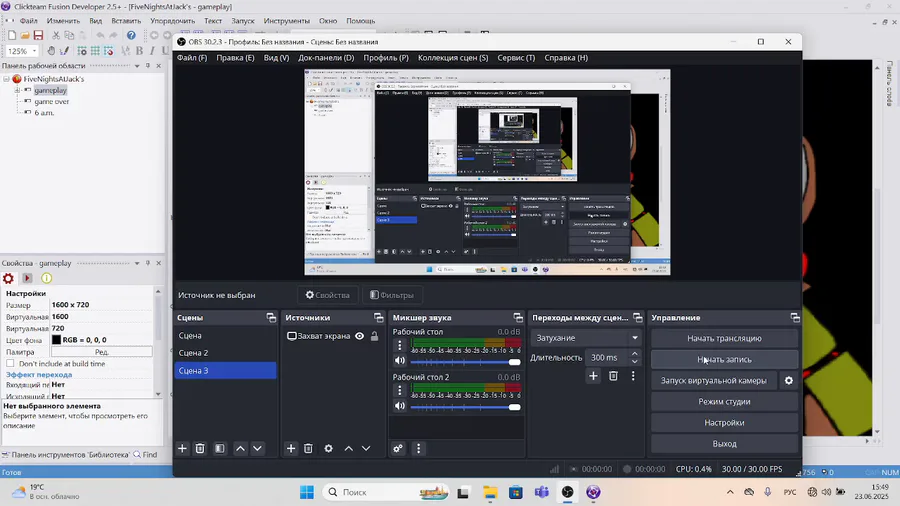Image resolution: width=900 pixels, height=506 pixels.
Task: Expand gameplay frame tree node
Action: (x=17, y=90)
